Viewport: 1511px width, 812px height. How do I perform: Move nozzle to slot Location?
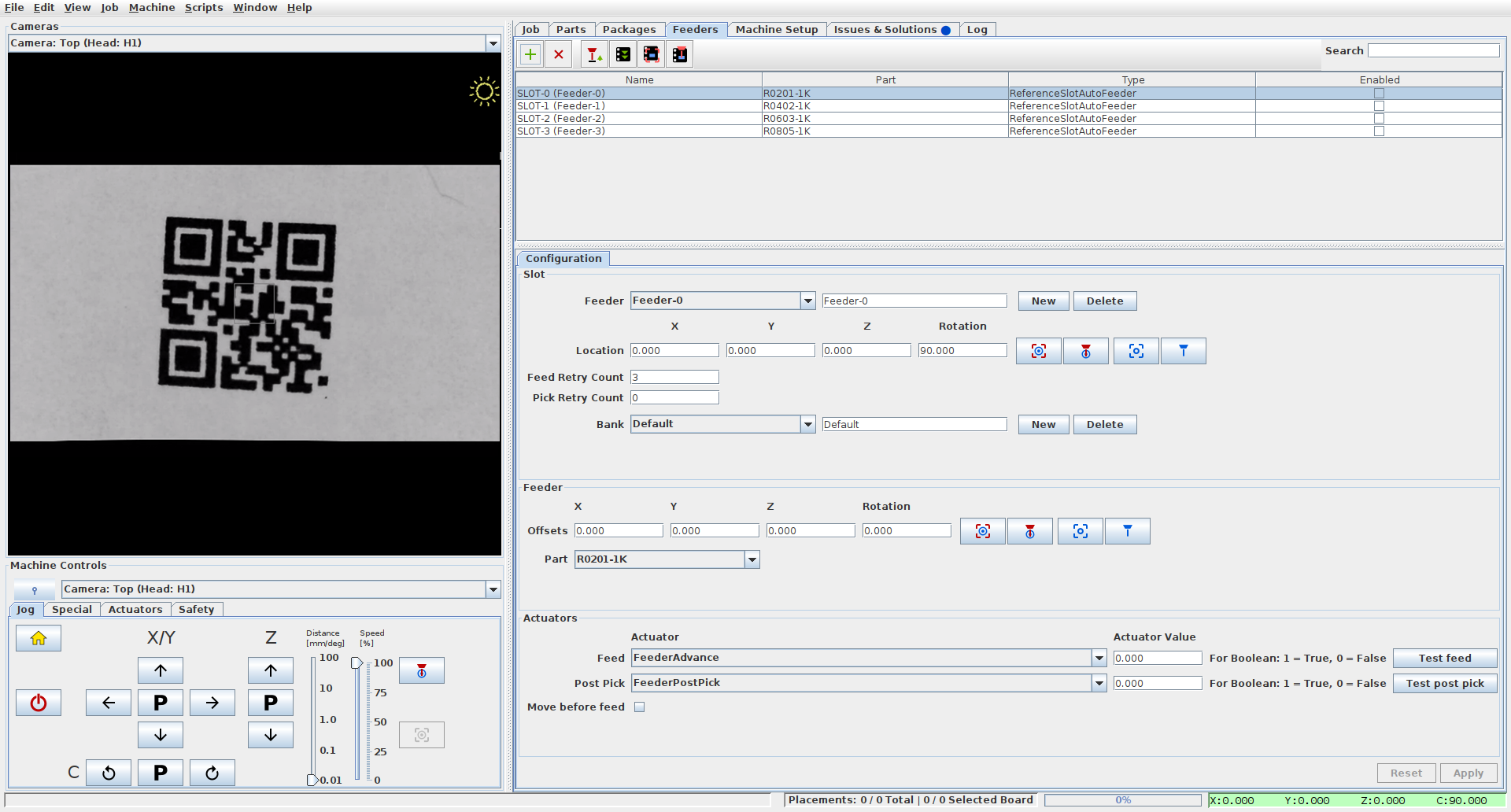tap(1184, 351)
